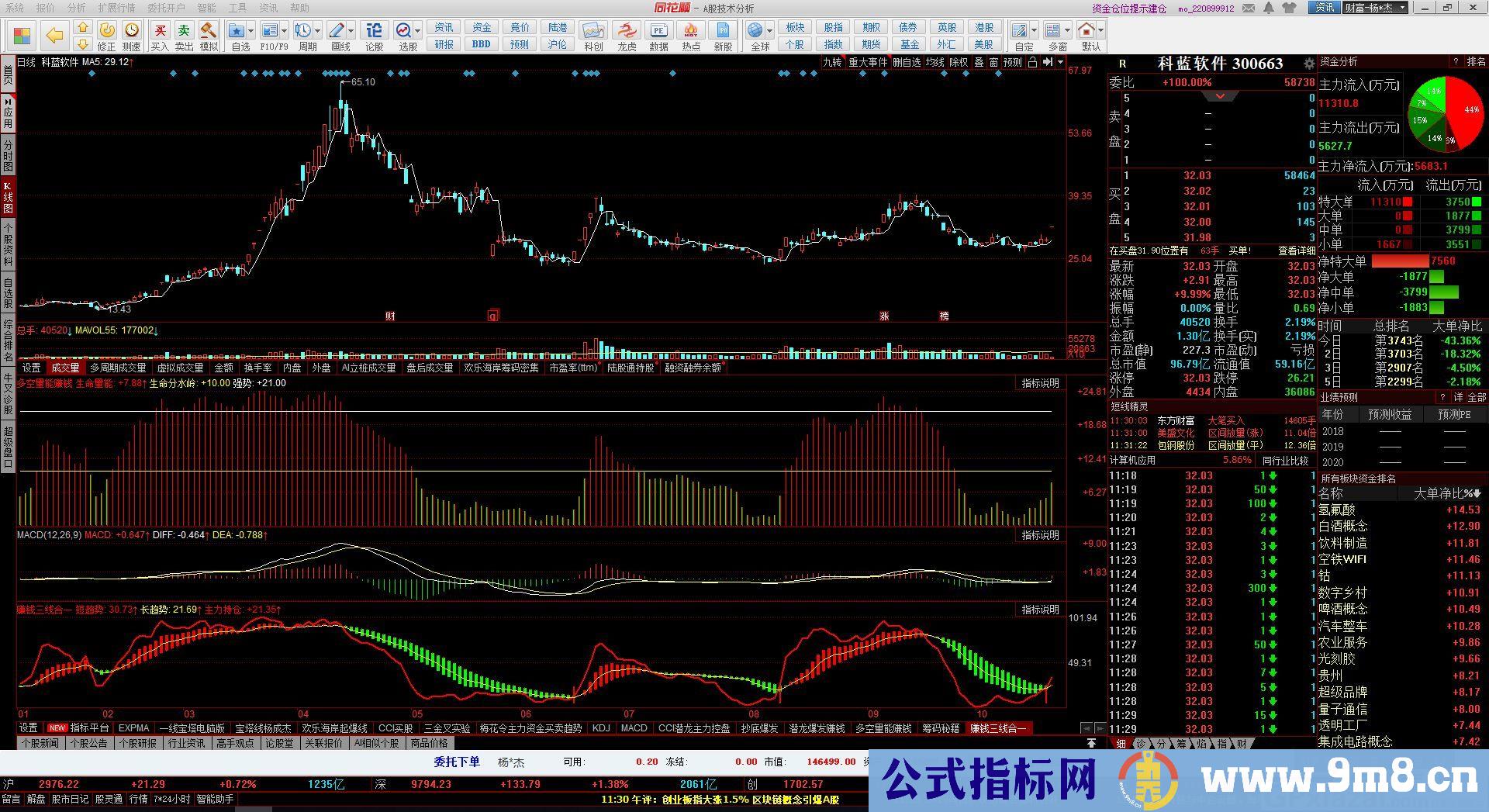Toggle the chart lock icon
This screenshot has width=1489, height=812.
click(x=1032, y=62)
